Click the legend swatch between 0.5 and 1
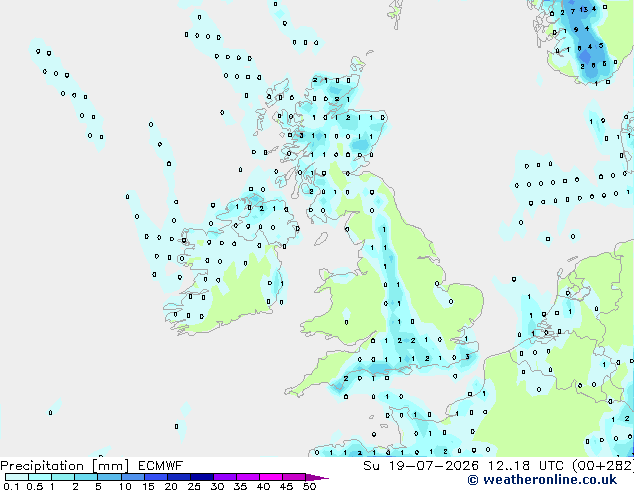Screen dimensions: 634x490 40,477
